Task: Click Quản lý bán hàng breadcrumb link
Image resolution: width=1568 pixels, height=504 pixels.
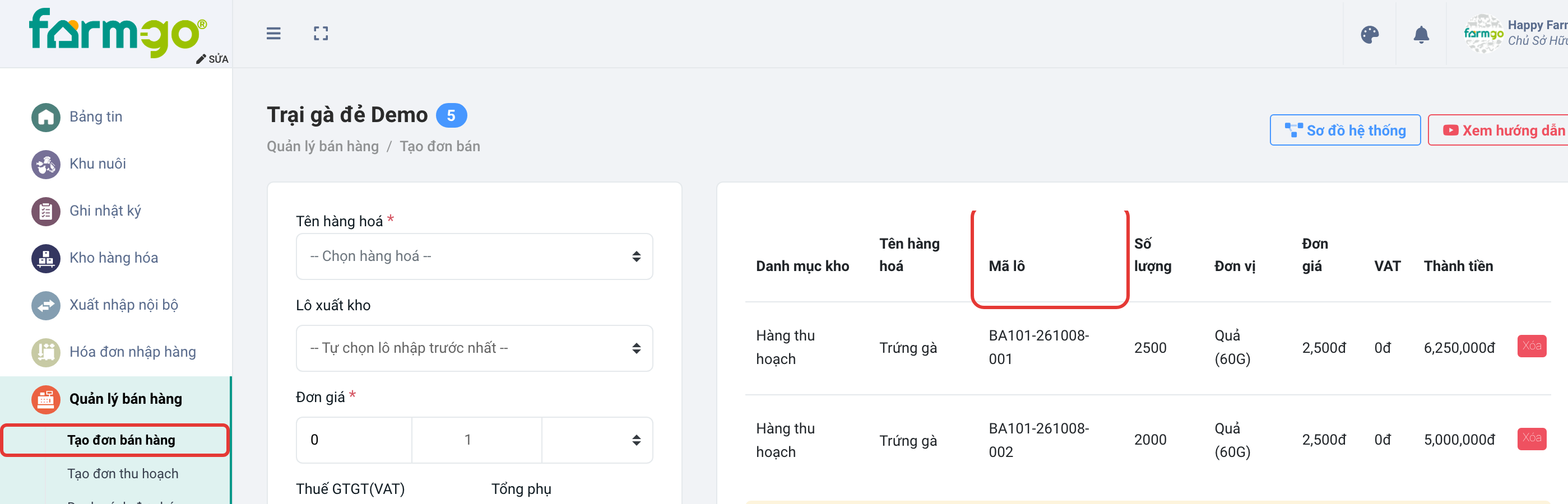Action: pos(322,147)
